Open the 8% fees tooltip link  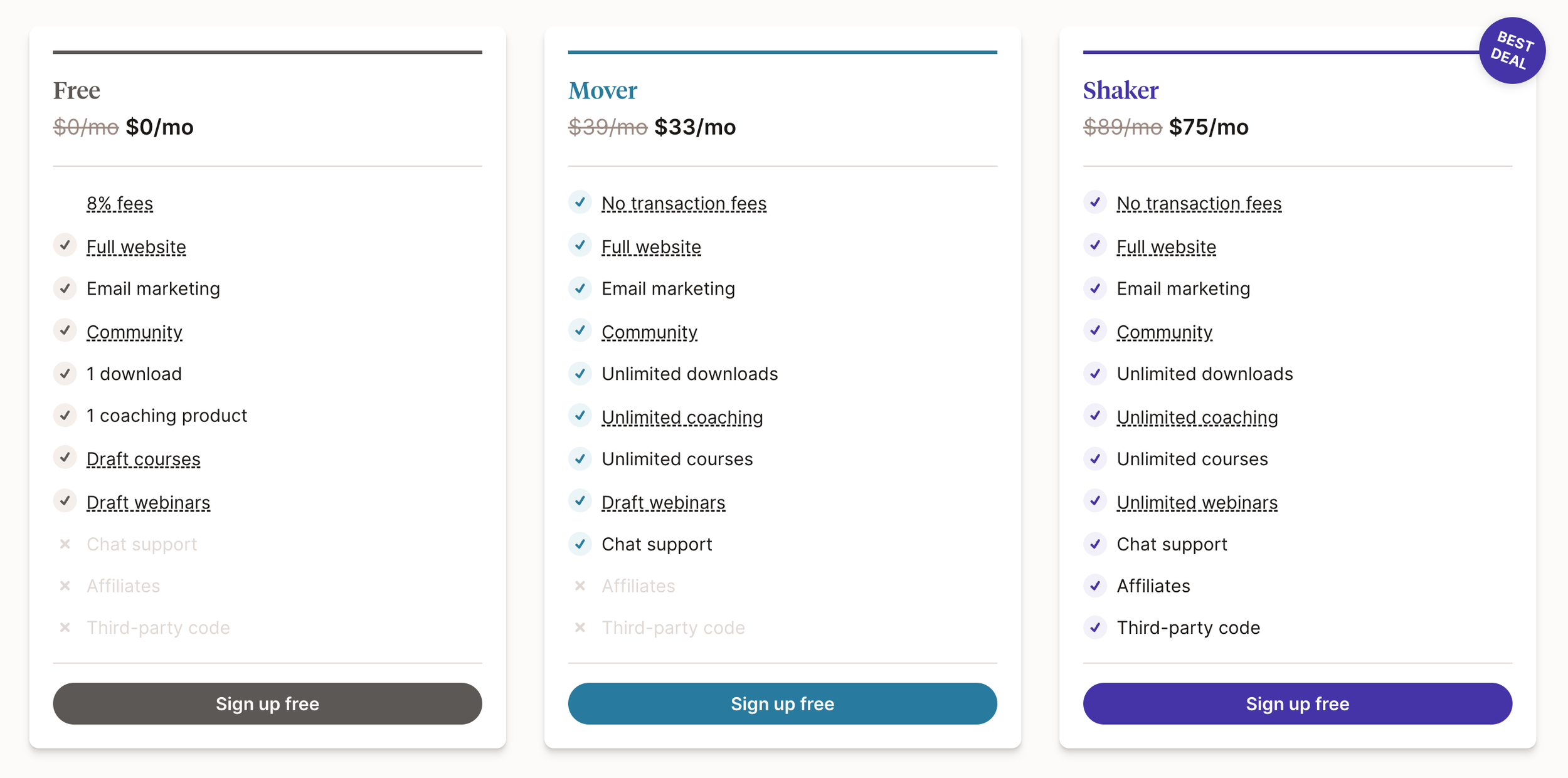click(x=120, y=204)
